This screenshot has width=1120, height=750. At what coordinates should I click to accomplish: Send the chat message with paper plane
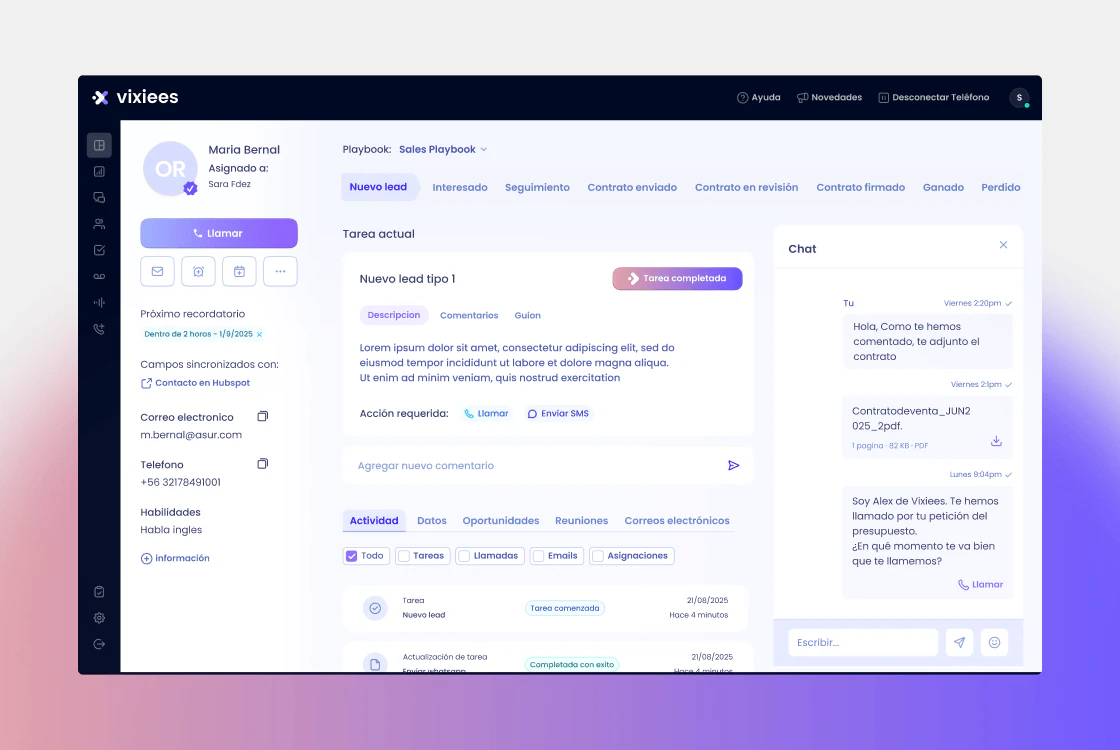[959, 642]
